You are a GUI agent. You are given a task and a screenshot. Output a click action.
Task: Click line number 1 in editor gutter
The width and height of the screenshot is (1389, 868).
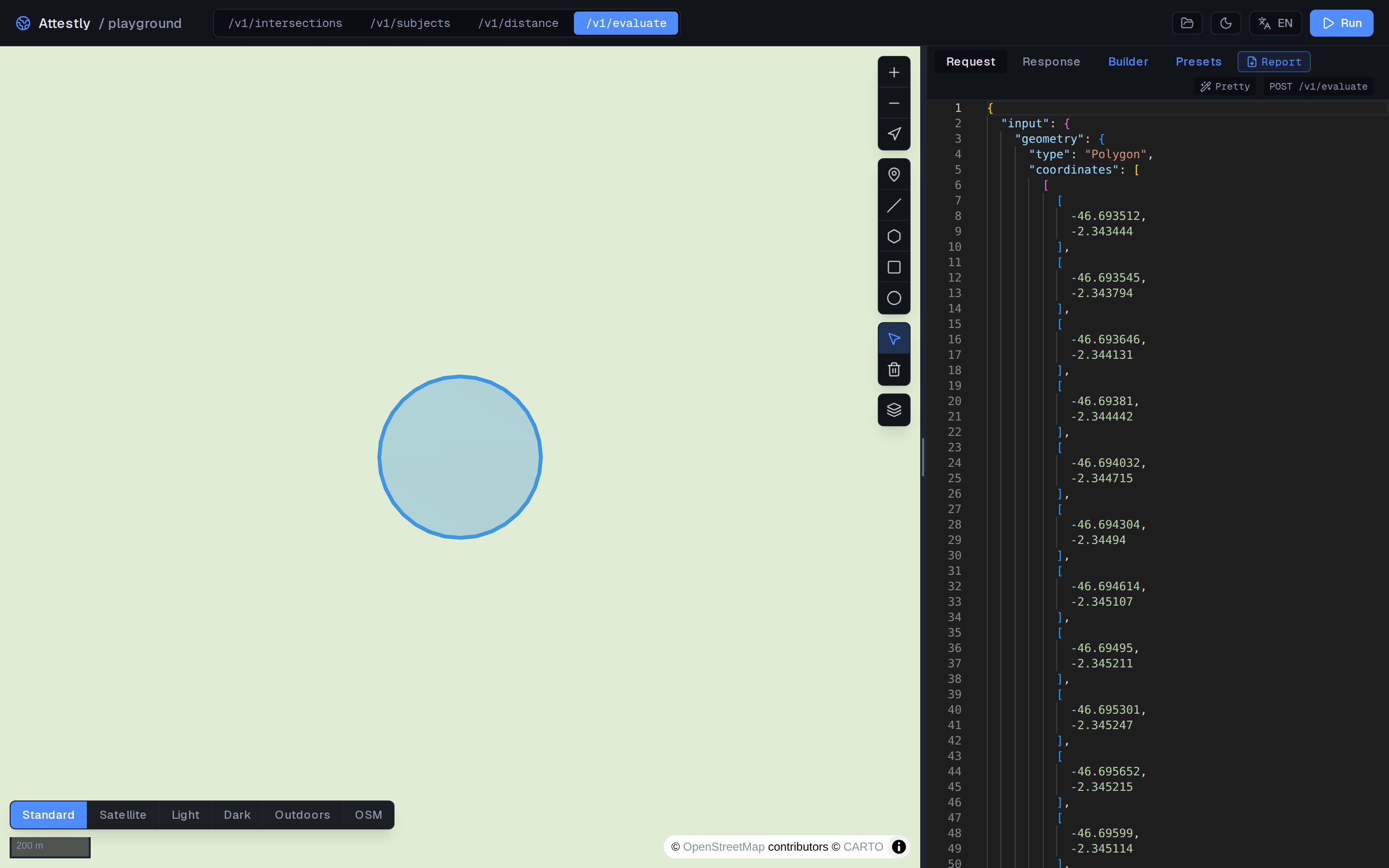tap(957, 108)
